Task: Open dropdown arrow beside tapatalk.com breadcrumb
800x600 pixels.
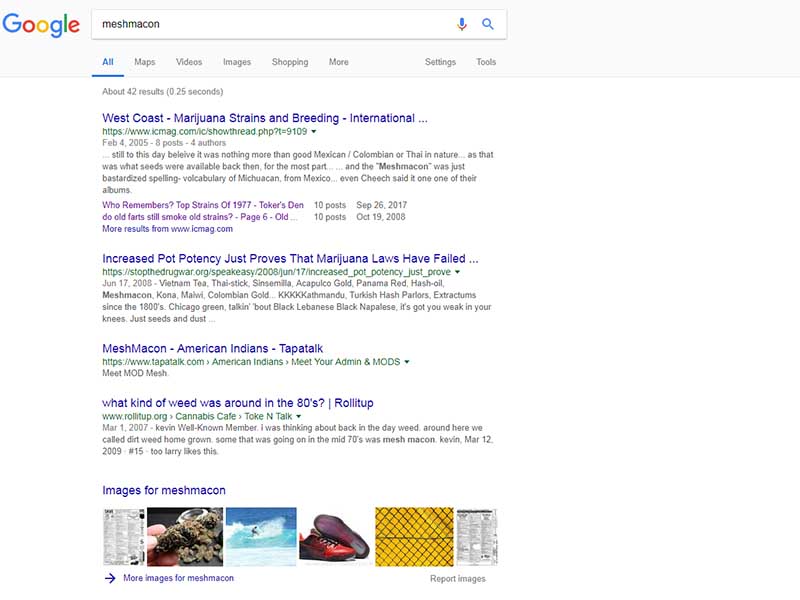Action: [407, 361]
